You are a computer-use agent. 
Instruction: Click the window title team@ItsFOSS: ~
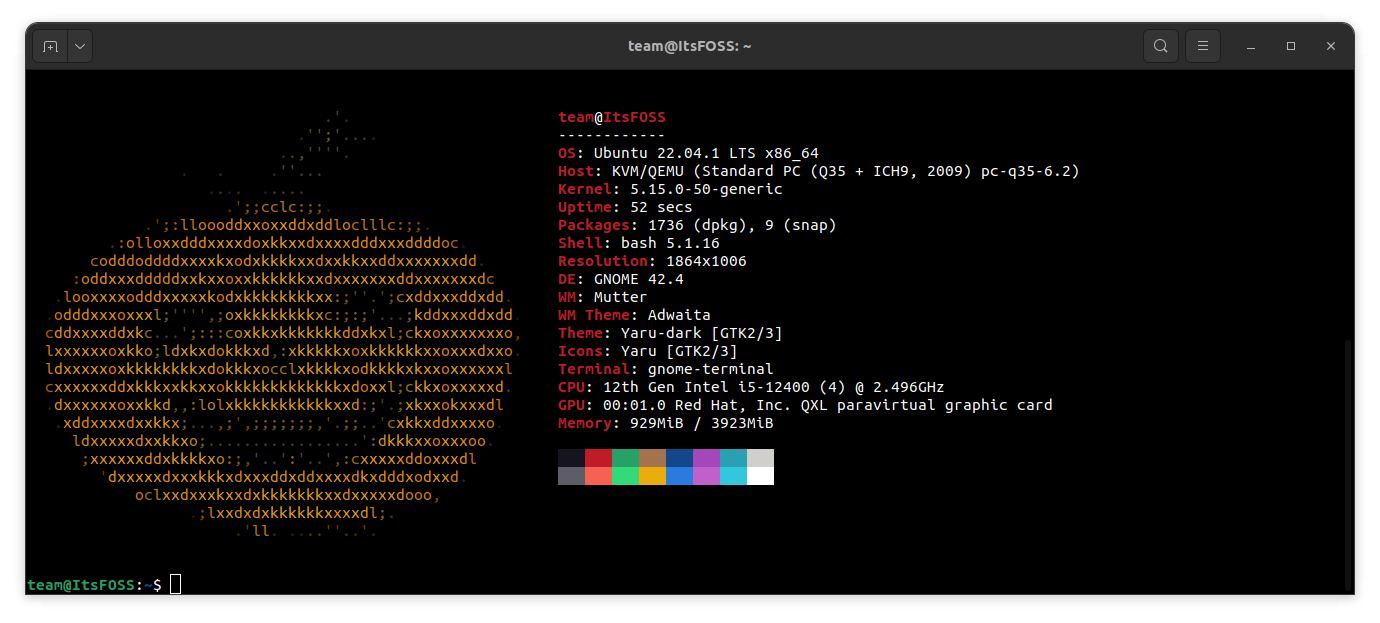[x=690, y=45]
